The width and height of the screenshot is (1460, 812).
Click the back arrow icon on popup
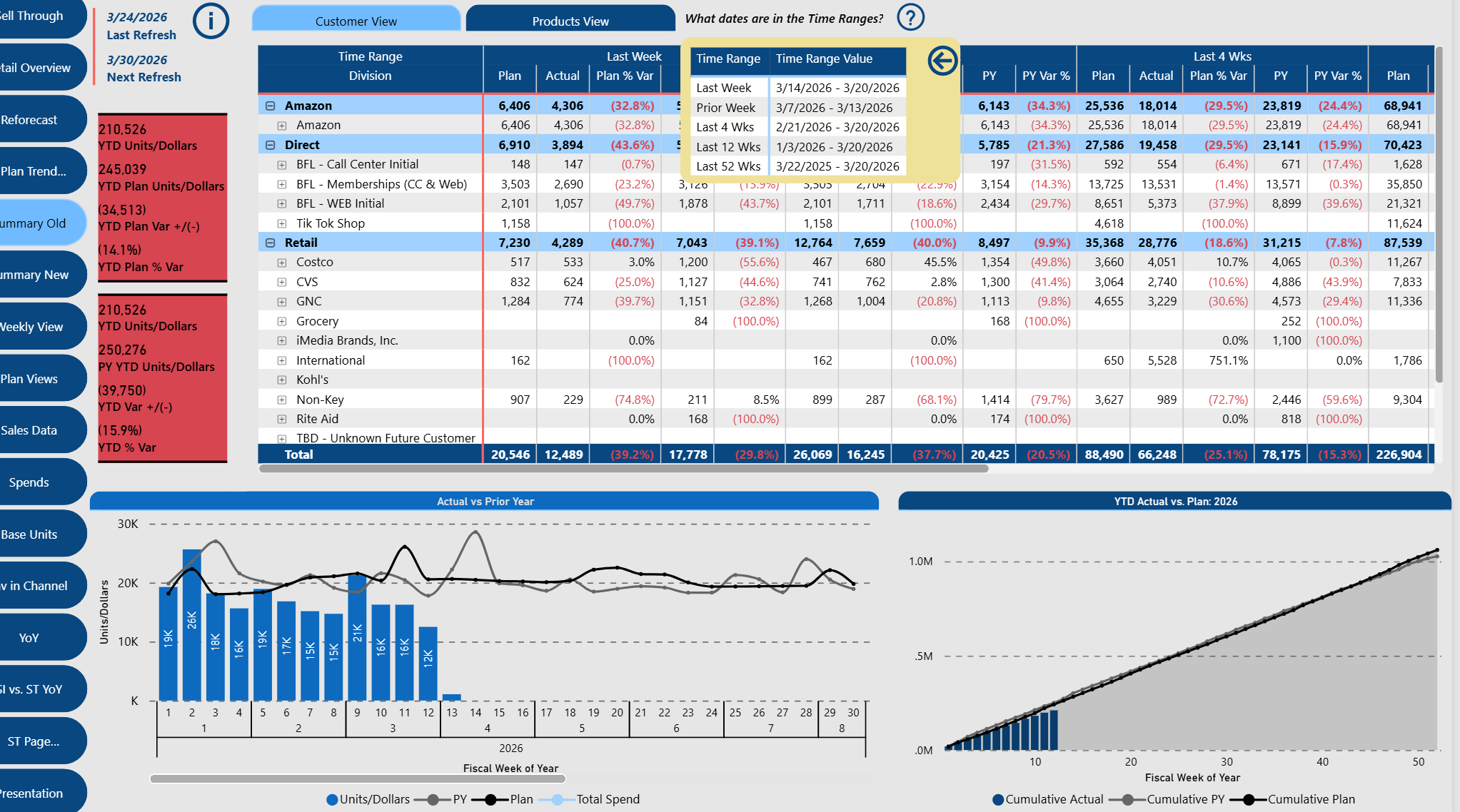942,61
